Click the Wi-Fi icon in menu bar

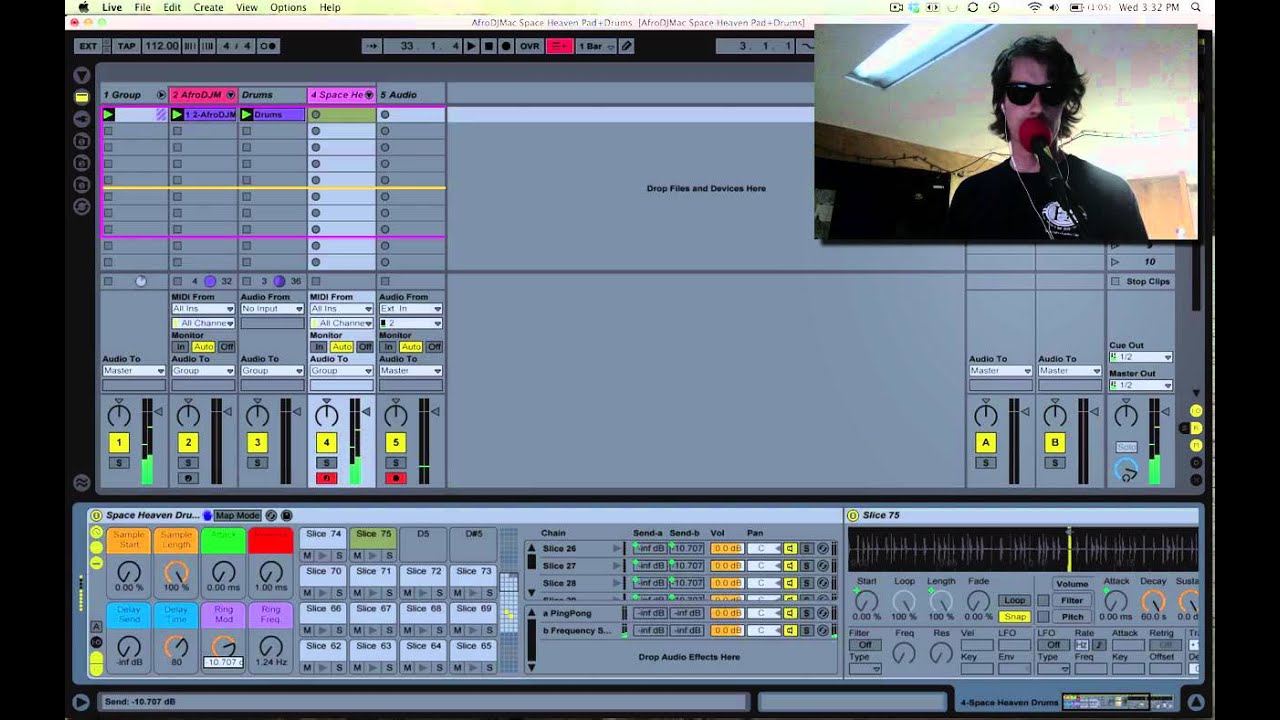tap(1034, 7)
